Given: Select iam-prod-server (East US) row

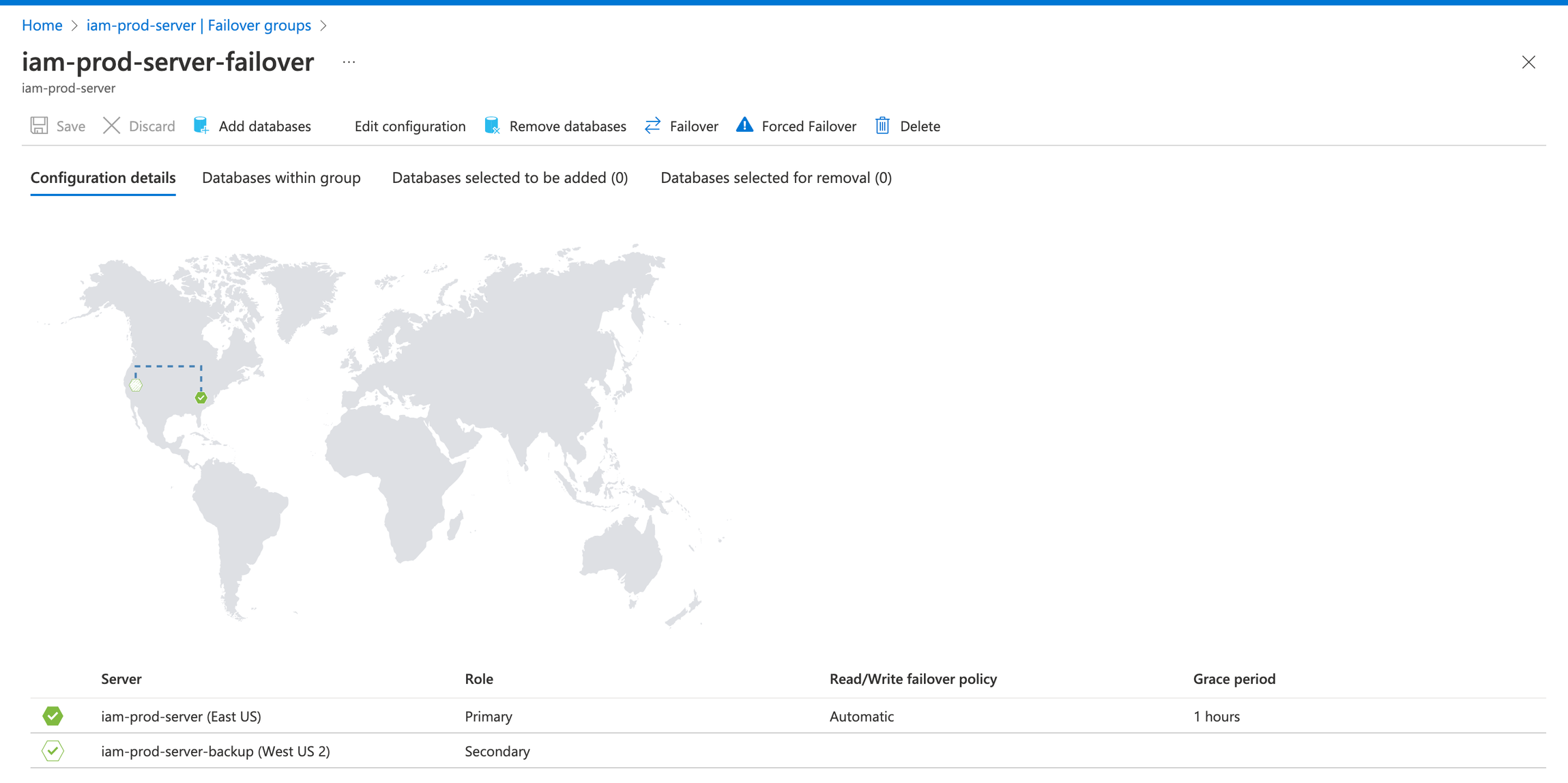Looking at the screenshot, I should coord(788,715).
